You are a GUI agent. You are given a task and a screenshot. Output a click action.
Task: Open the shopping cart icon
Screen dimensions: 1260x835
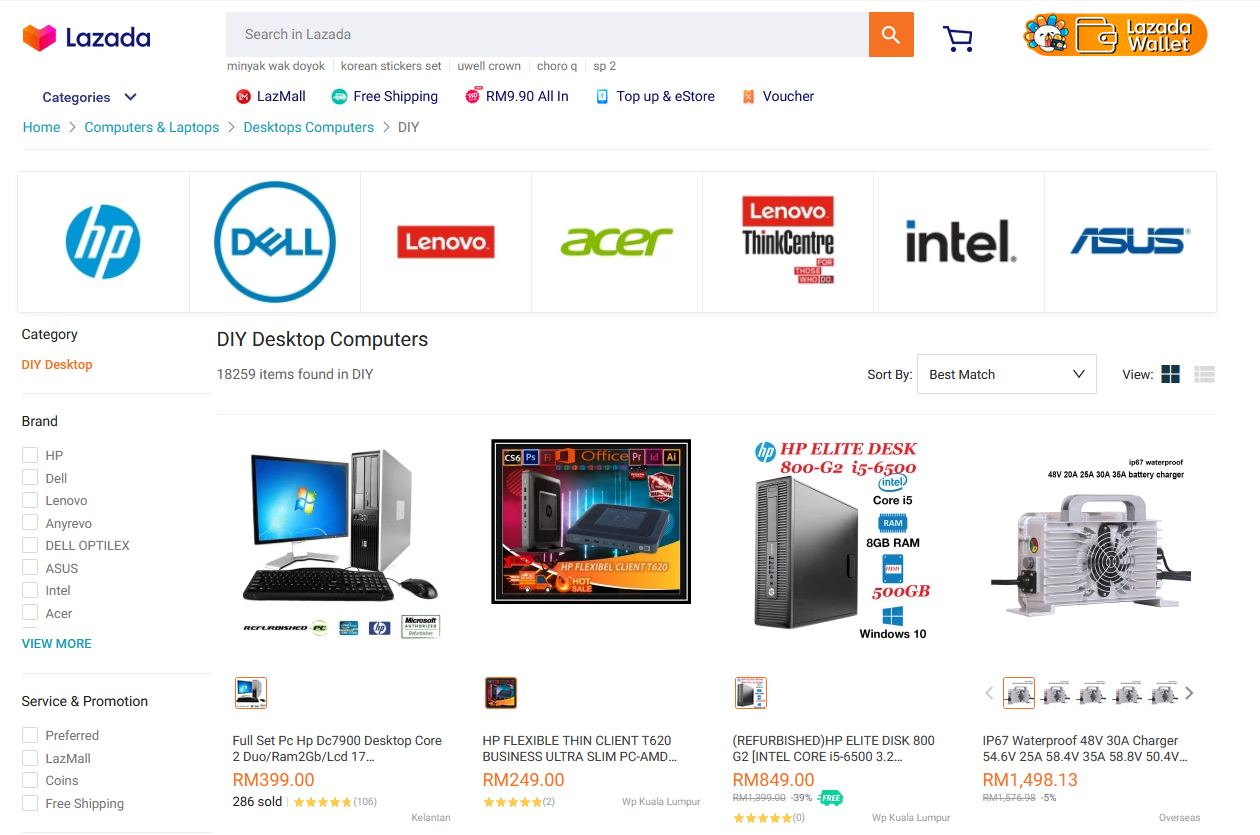pyautogui.click(x=958, y=38)
